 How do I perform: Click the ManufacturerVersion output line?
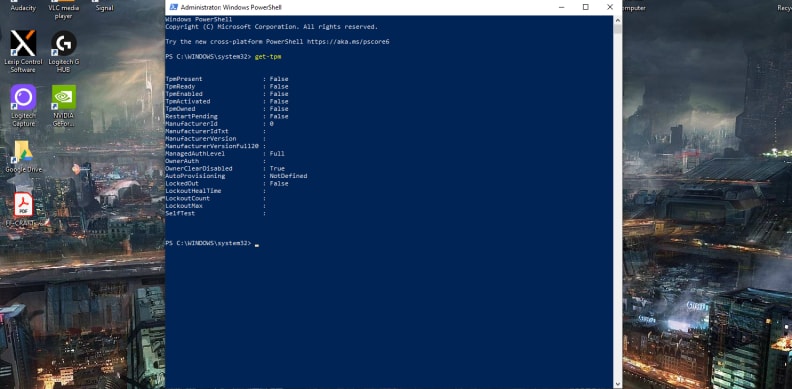[x=216, y=138]
